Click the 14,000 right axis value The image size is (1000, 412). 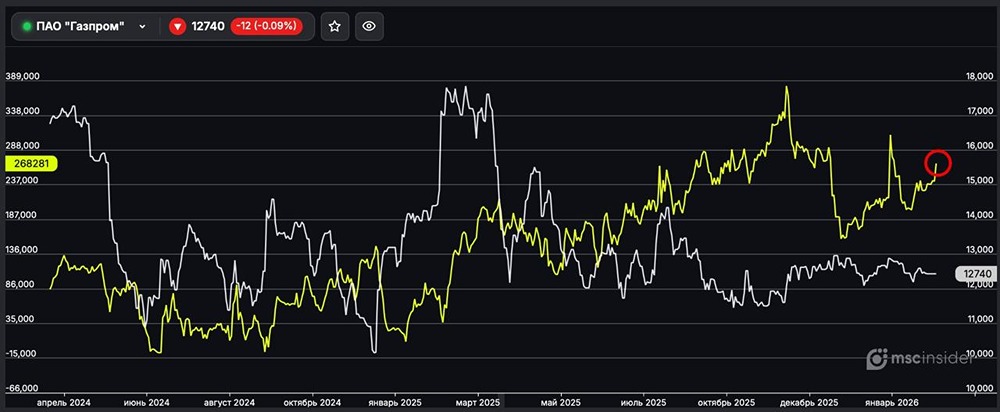978,216
